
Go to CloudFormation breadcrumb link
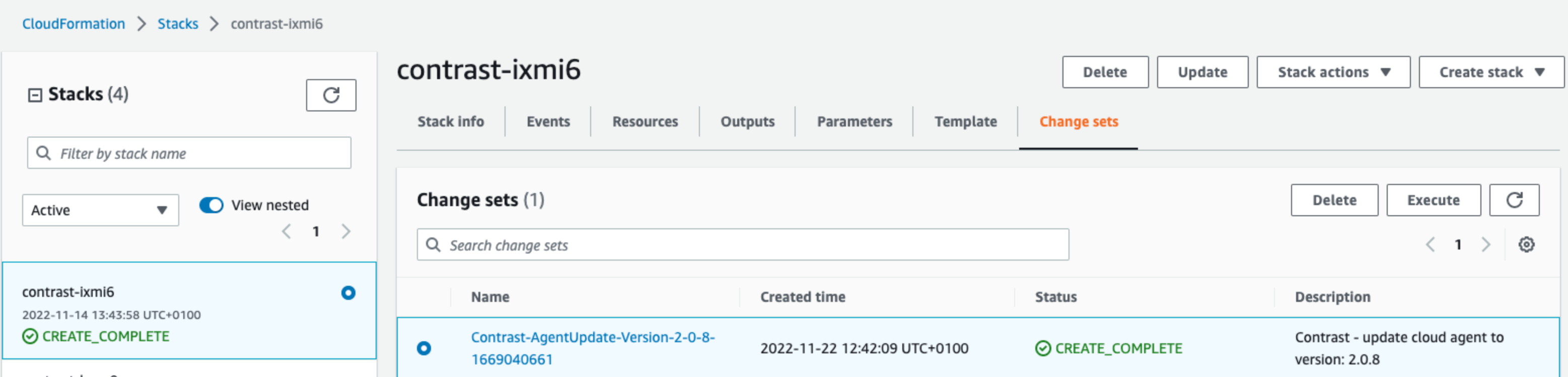pyautogui.click(x=74, y=24)
